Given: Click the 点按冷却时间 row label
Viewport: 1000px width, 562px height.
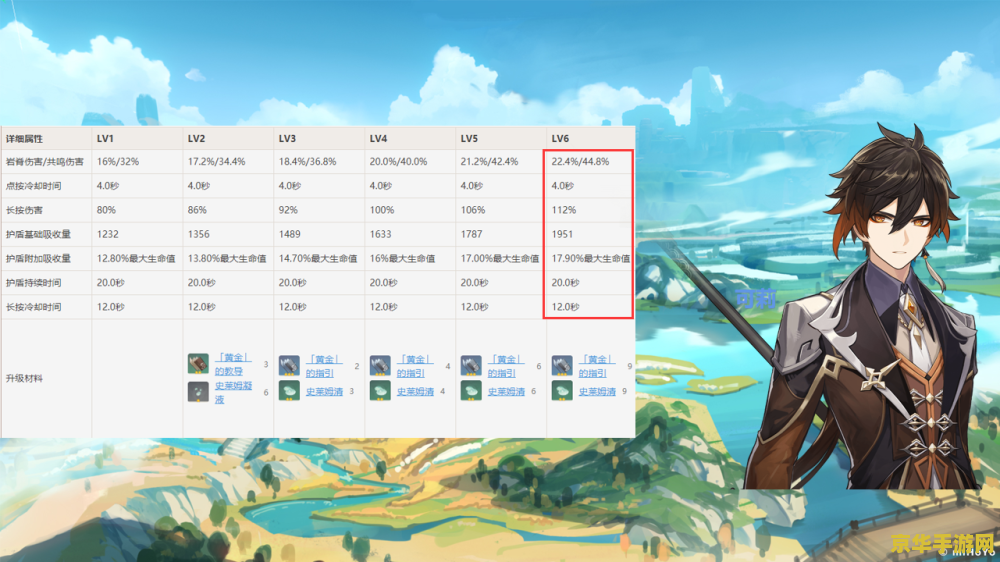Looking at the screenshot, I should click(34, 186).
